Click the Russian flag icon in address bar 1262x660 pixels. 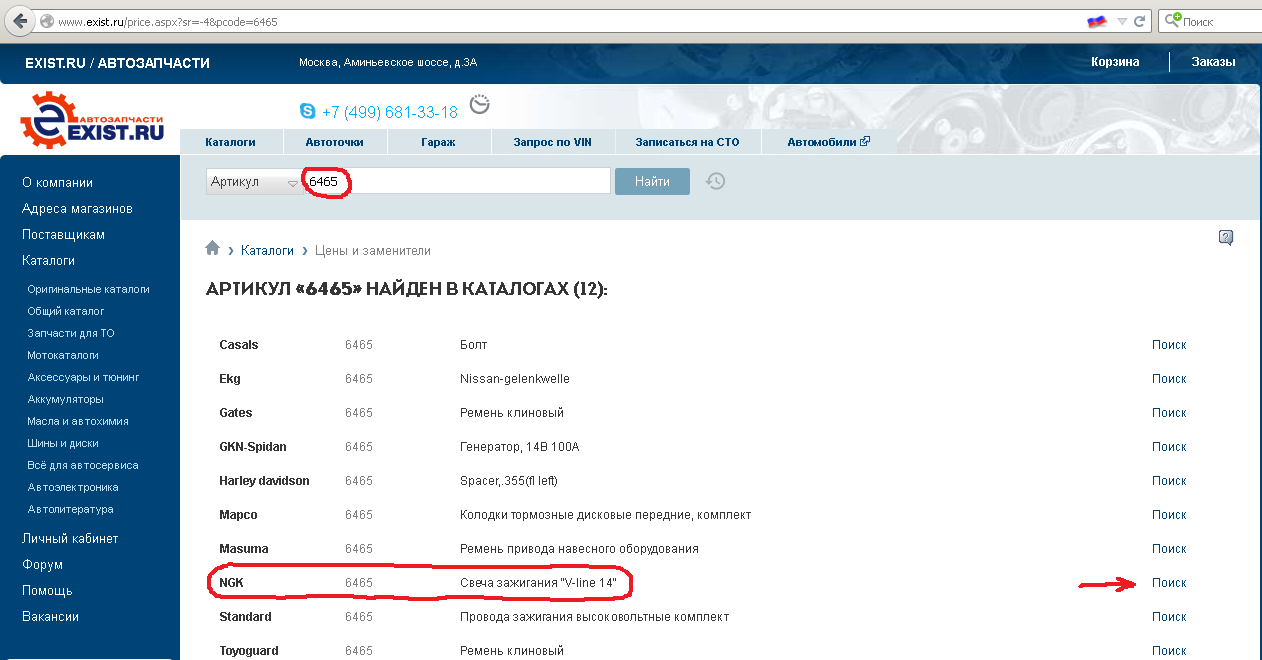[1096, 21]
